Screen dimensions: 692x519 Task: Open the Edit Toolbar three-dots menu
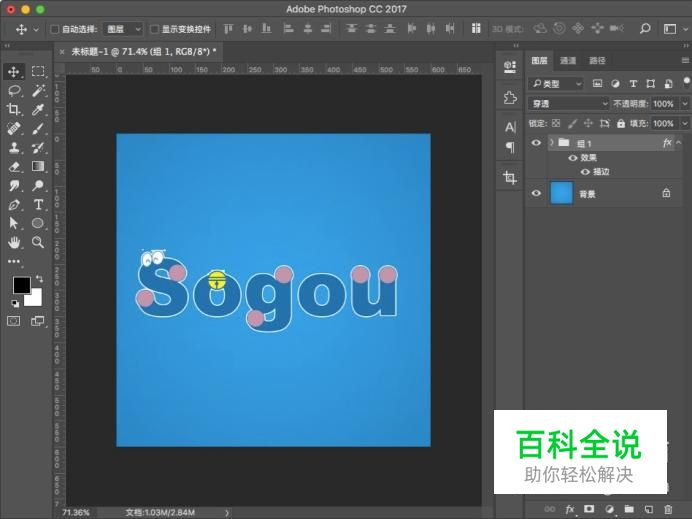click(x=14, y=261)
